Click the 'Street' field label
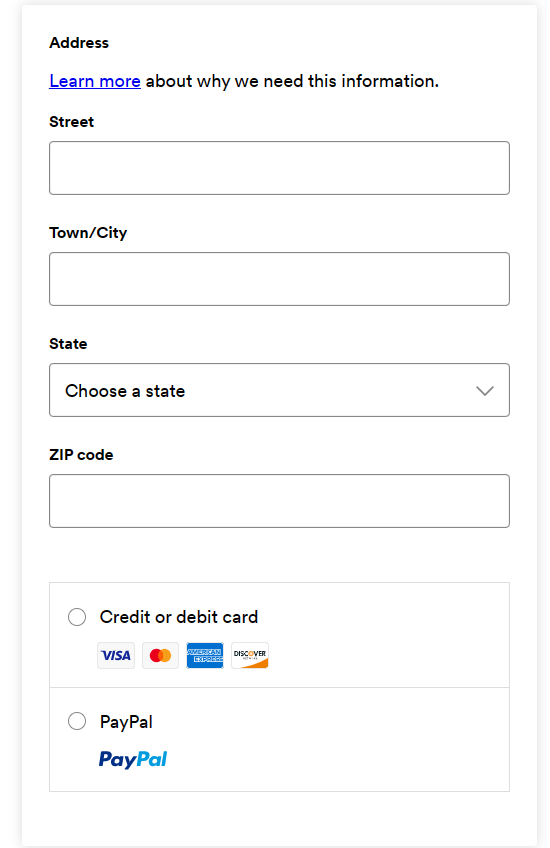The width and height of the screenshot is (550, 848). [71, 122]
